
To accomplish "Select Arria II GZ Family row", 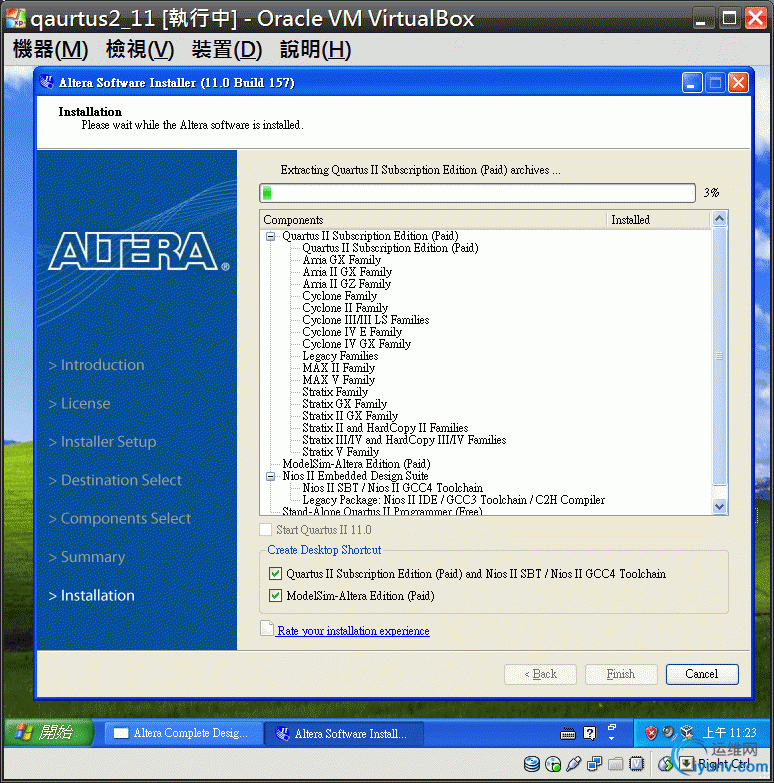I will 347,284.
